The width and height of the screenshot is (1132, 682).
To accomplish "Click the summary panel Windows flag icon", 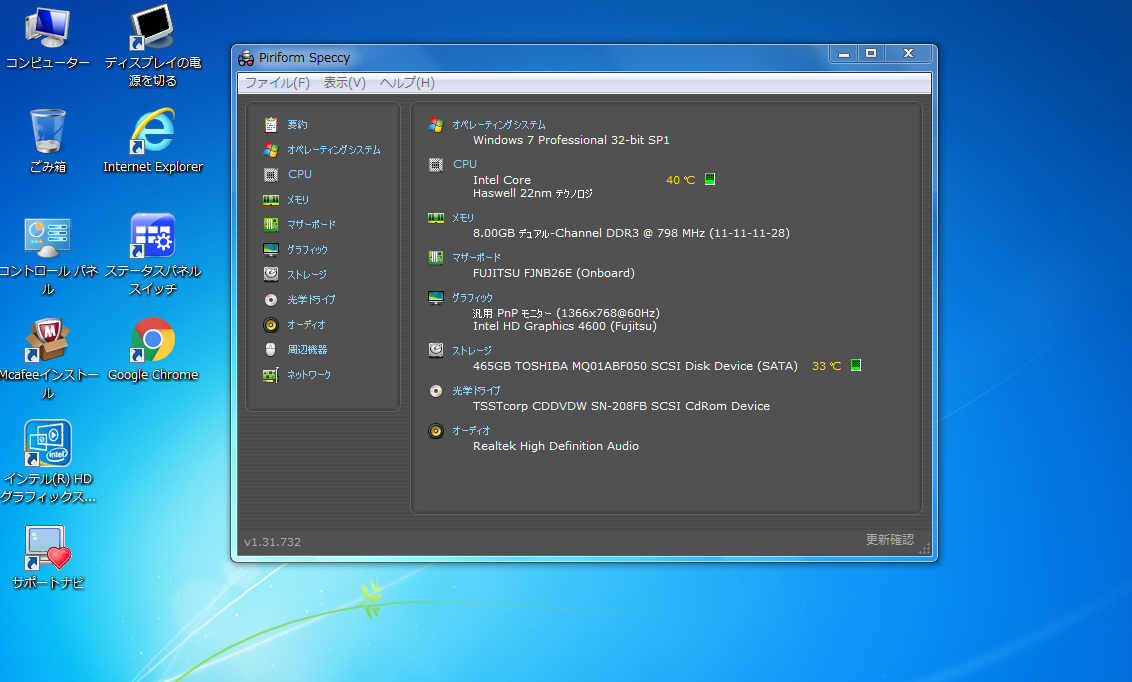I will click(x=436, y=125).
